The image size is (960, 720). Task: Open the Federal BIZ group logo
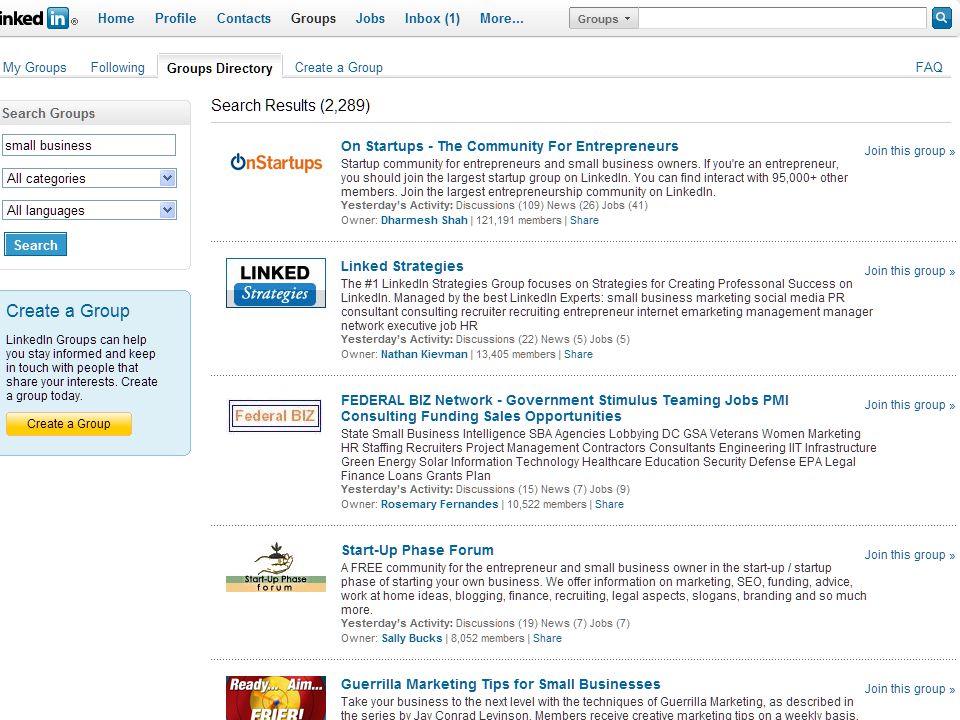(275, 416)
